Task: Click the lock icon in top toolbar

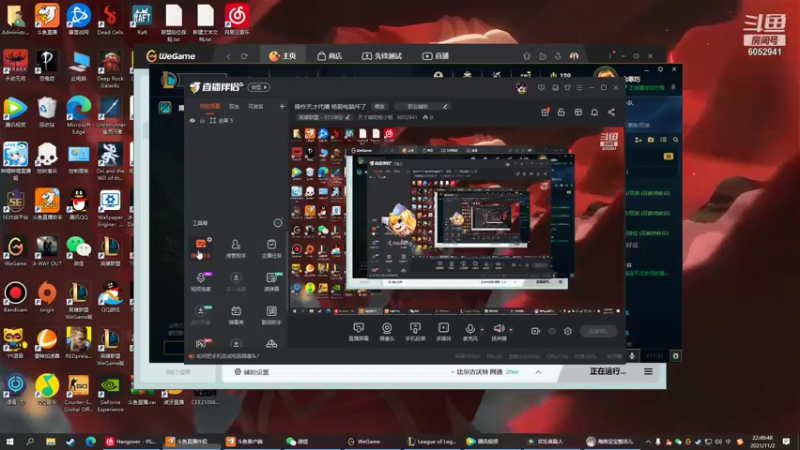Action: (561, 112)
